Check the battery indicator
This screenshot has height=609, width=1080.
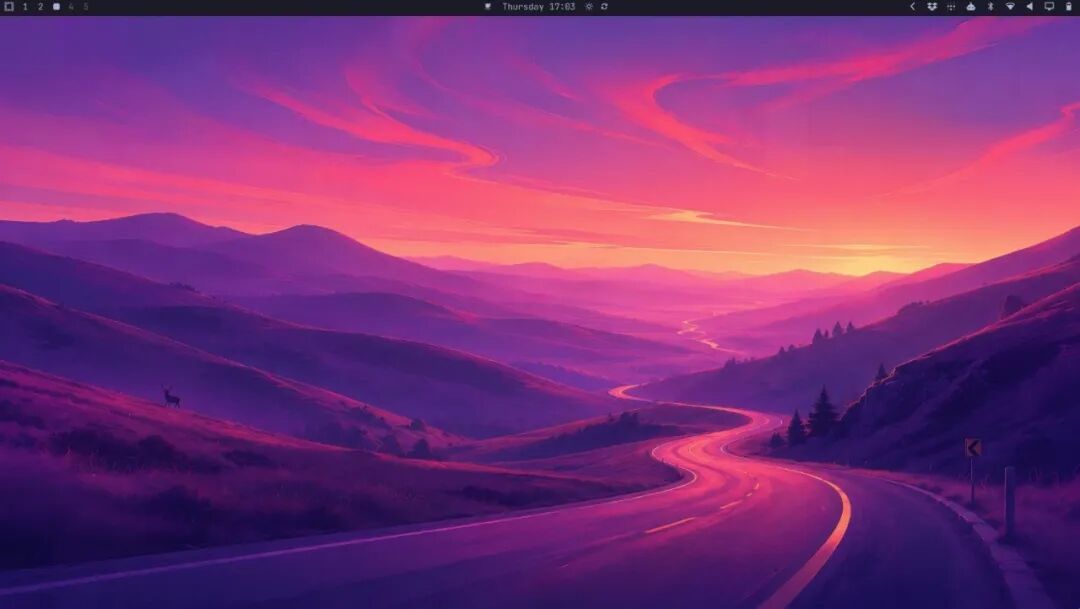coord(1068,7)
